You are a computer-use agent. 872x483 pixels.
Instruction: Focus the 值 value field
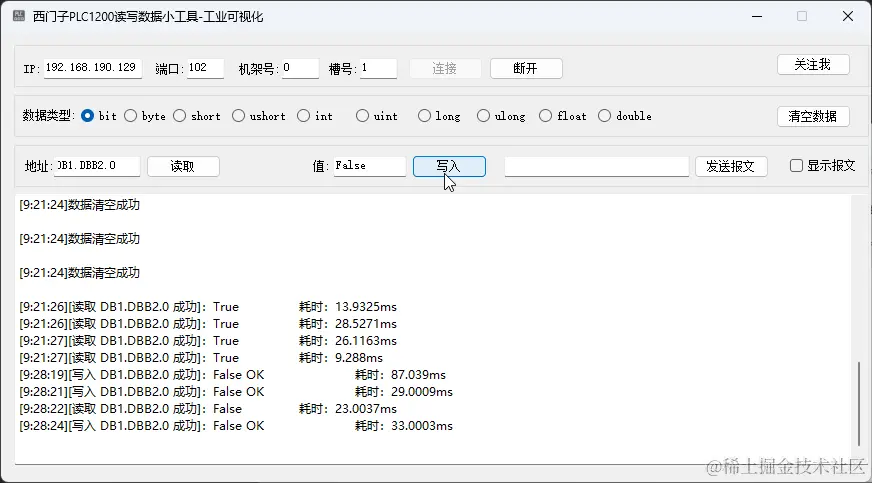click(x=370, y=166)
